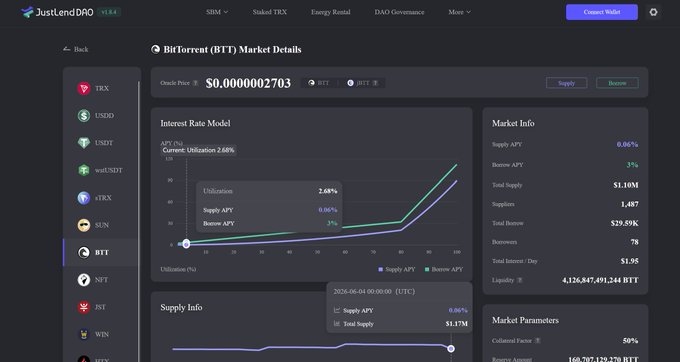Select the wstUSDT token icon

[84, 170]
